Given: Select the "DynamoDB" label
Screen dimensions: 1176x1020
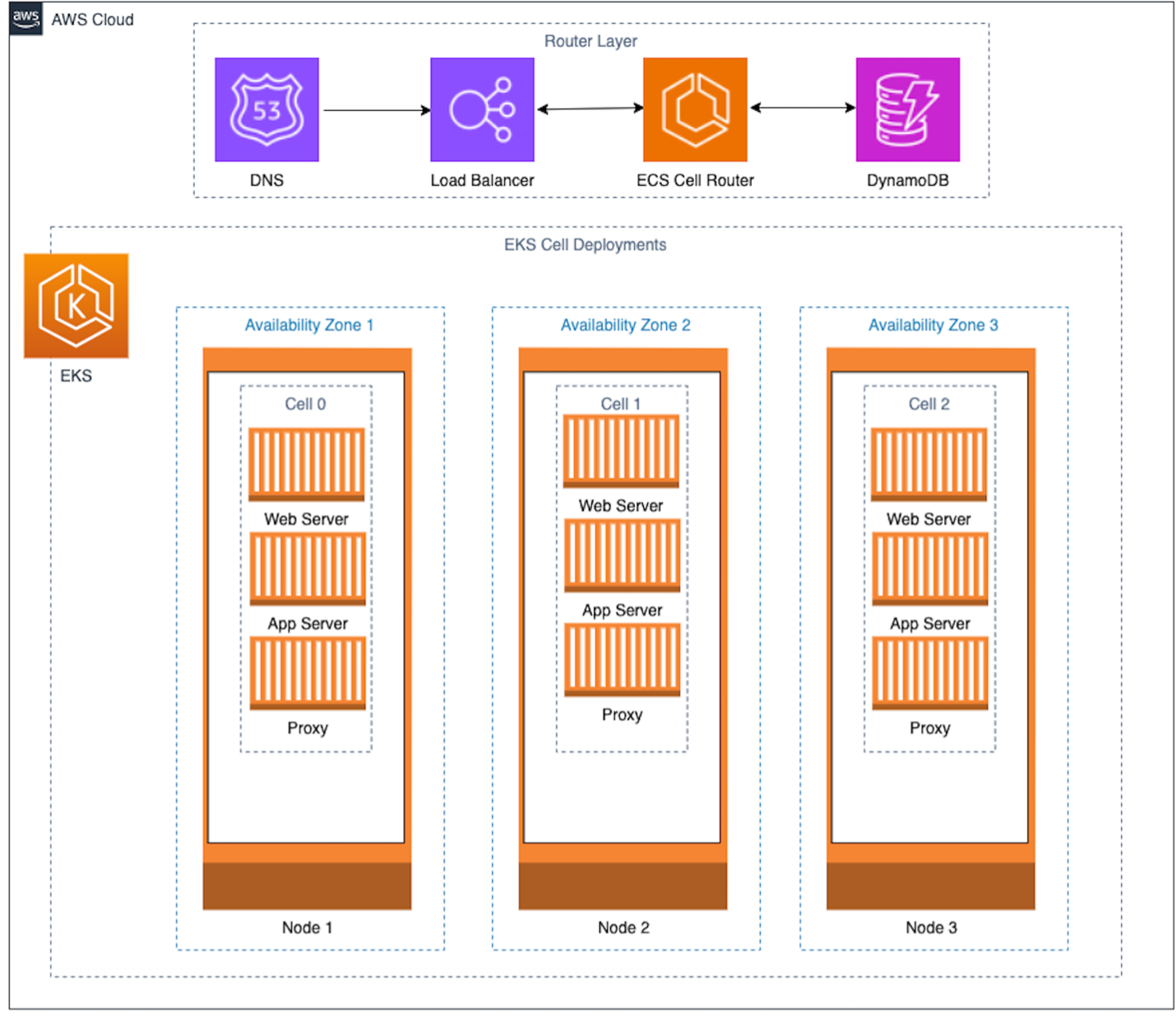Looking at the screenshot, I should [x=908, y=180].
